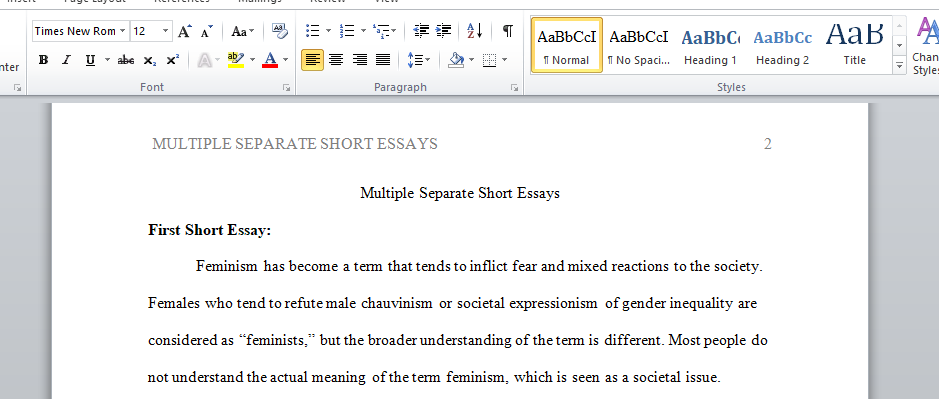Select Align Text Right
Viewport: 939px width, 399px height.
[359, 60]
